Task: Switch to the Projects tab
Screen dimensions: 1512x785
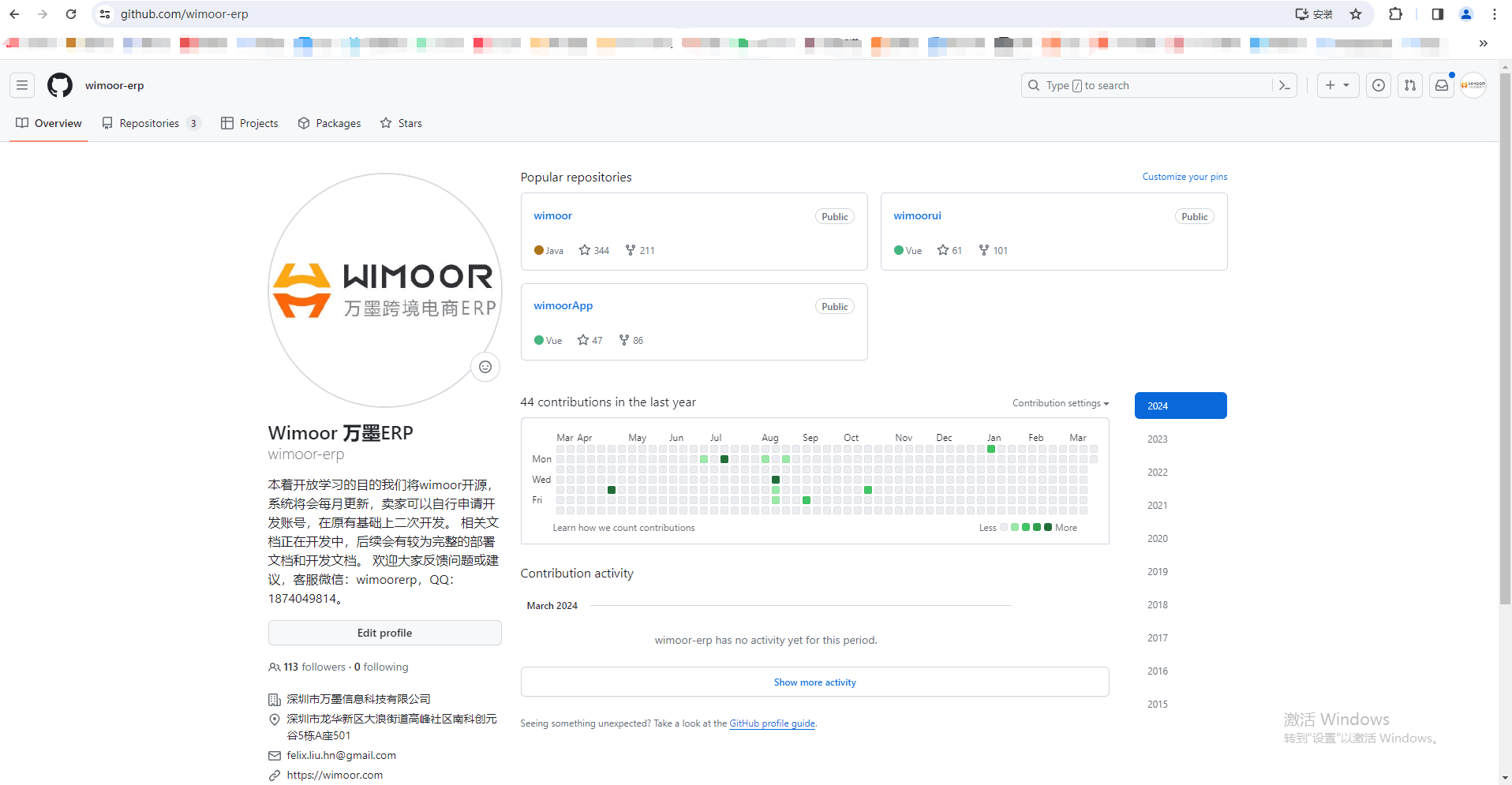Action: coord(249,123)
